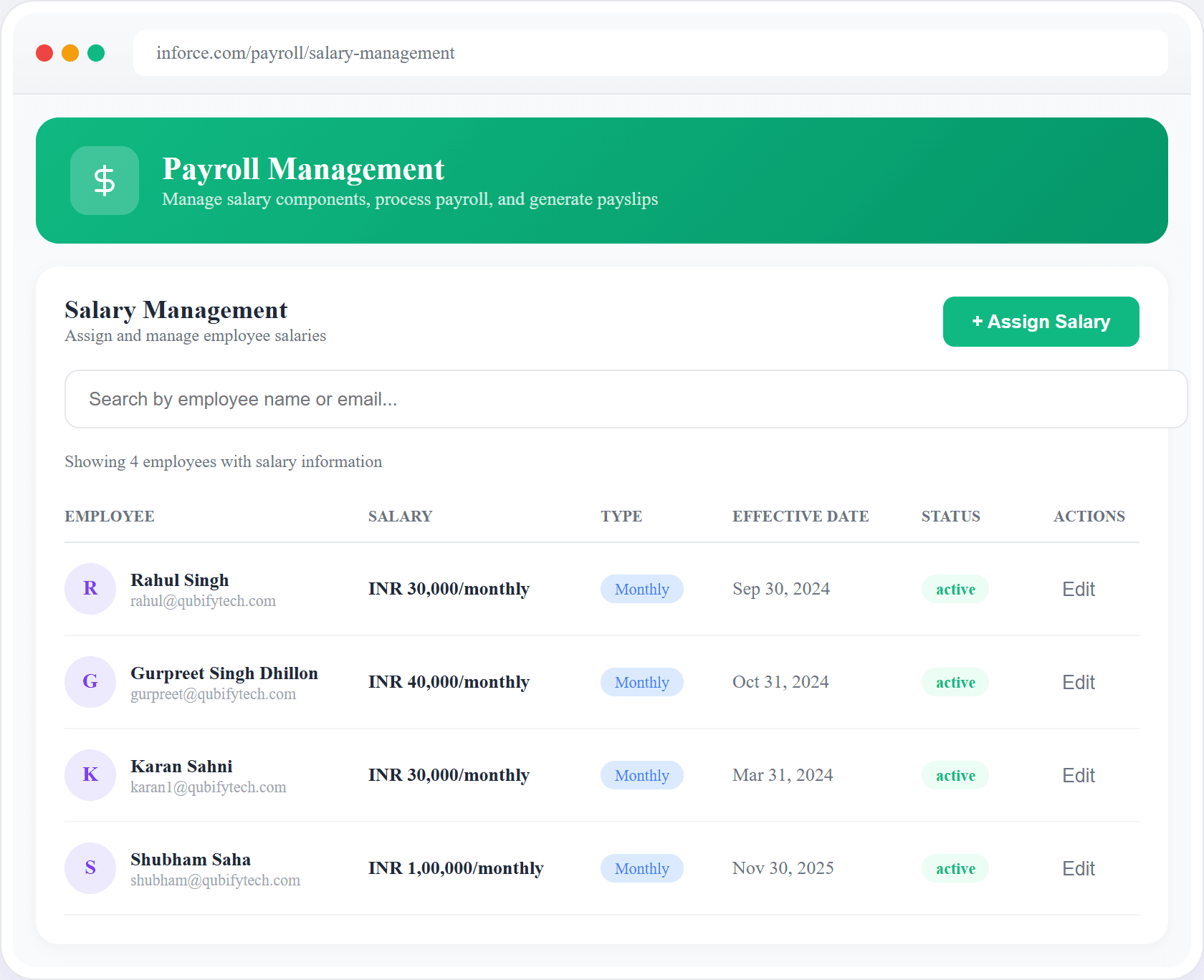Click the active status badge for Karan Sahni

tap(955, 775)
